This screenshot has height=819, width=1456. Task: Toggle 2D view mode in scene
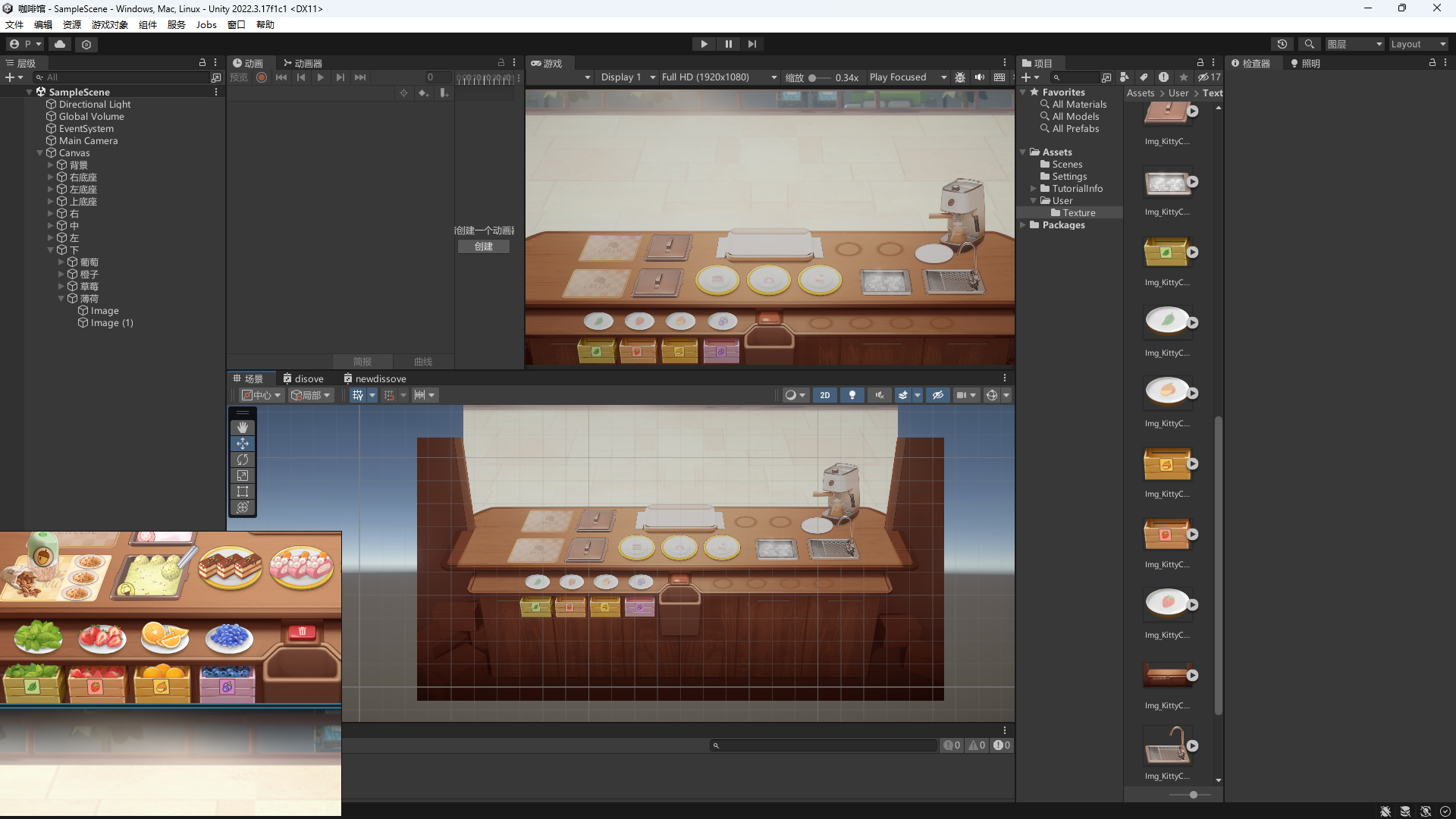coord(824,395)
